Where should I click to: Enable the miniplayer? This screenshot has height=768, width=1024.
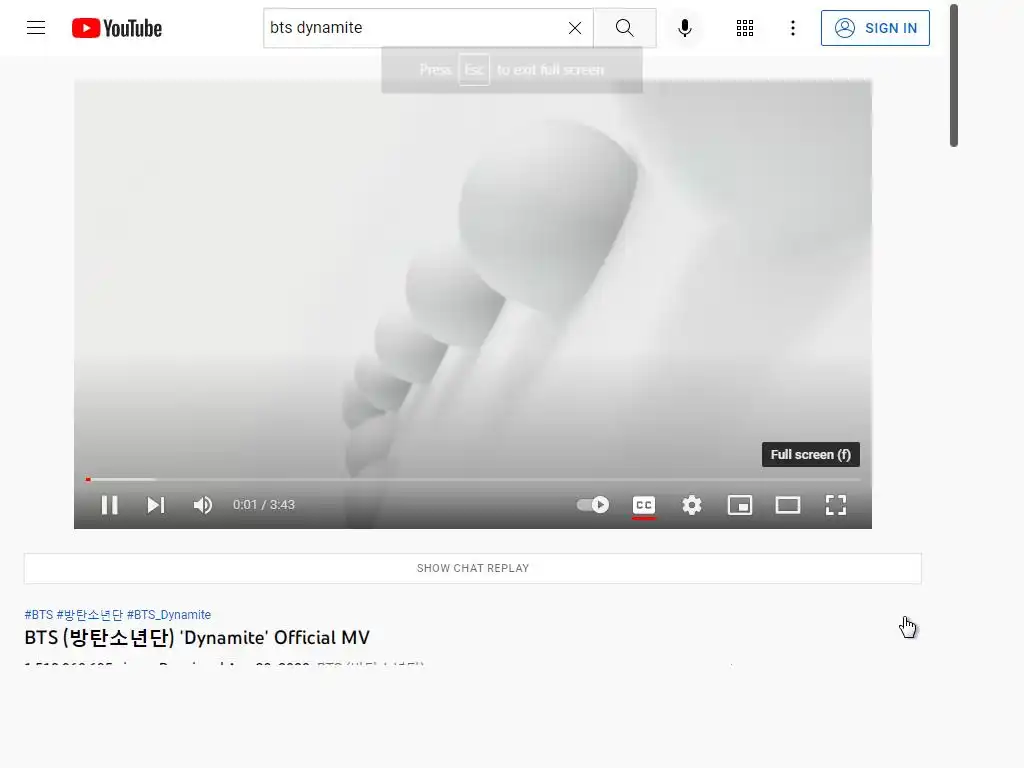pyautogui.click(x=740, y=505)
